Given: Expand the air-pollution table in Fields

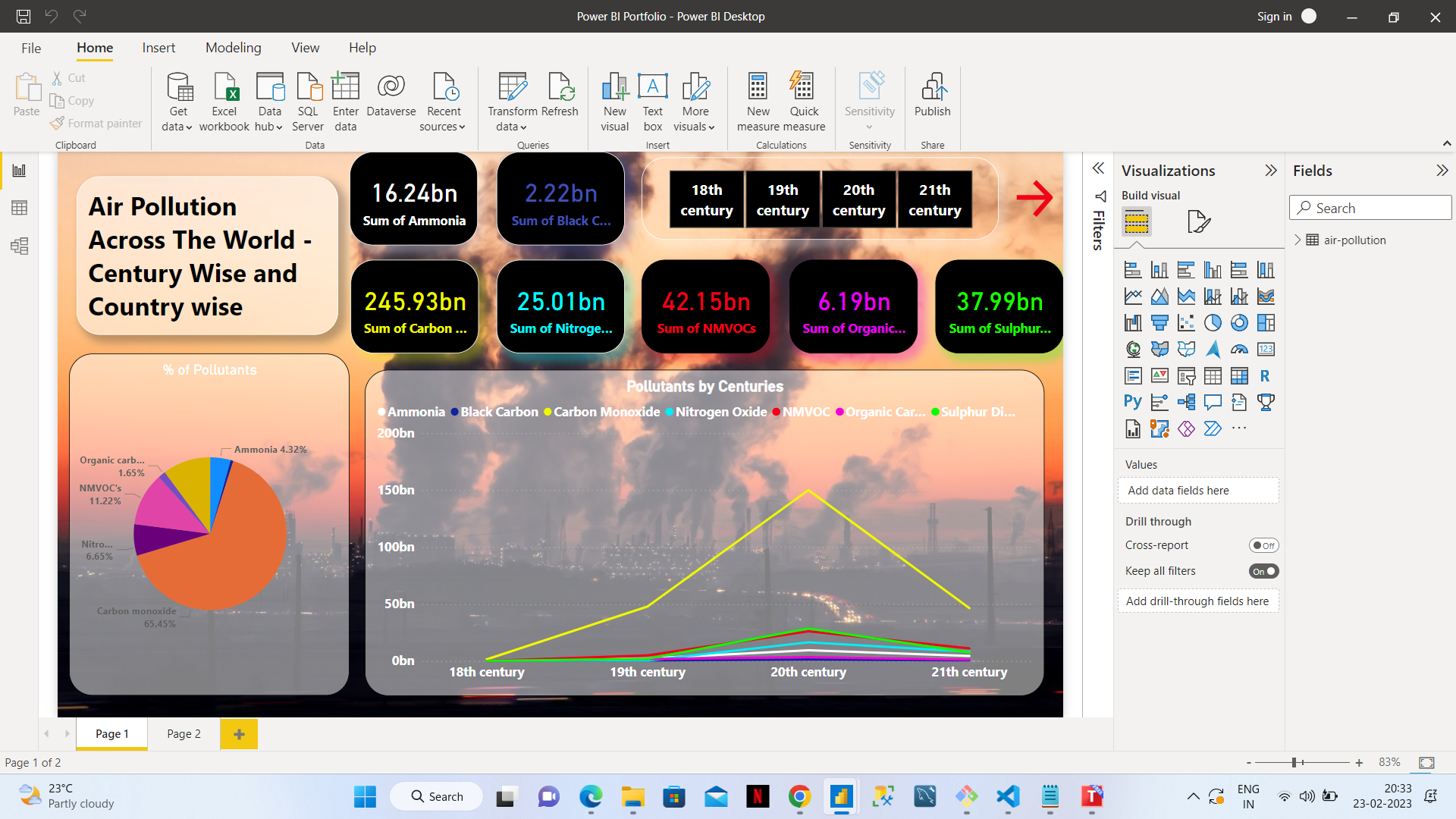Looking at the screenshot, I should click(1298, 240).
